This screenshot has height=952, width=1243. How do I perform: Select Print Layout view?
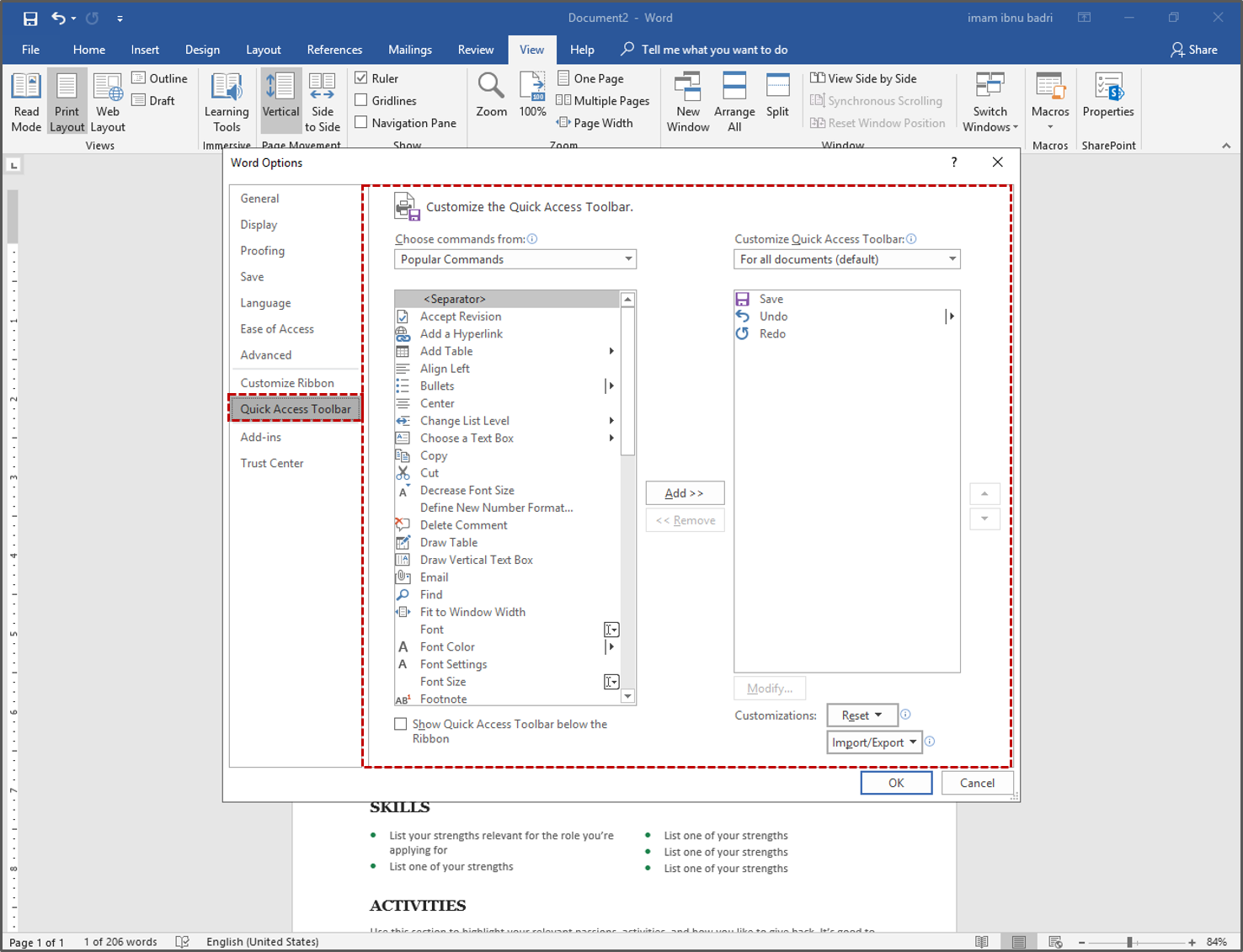click(67, 102)
